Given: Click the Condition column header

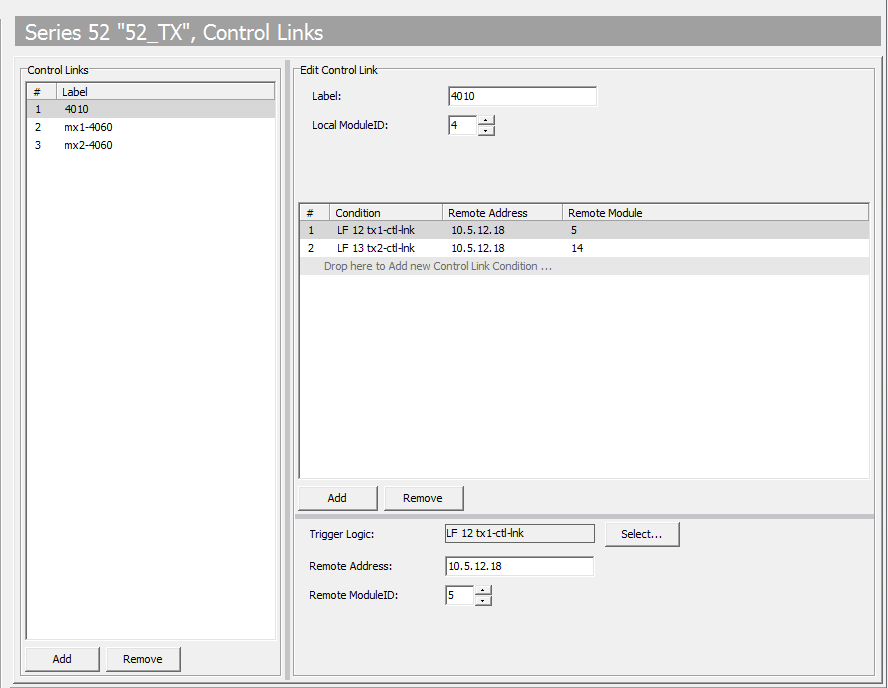Looking at the screenshot, I should [385, 212].
